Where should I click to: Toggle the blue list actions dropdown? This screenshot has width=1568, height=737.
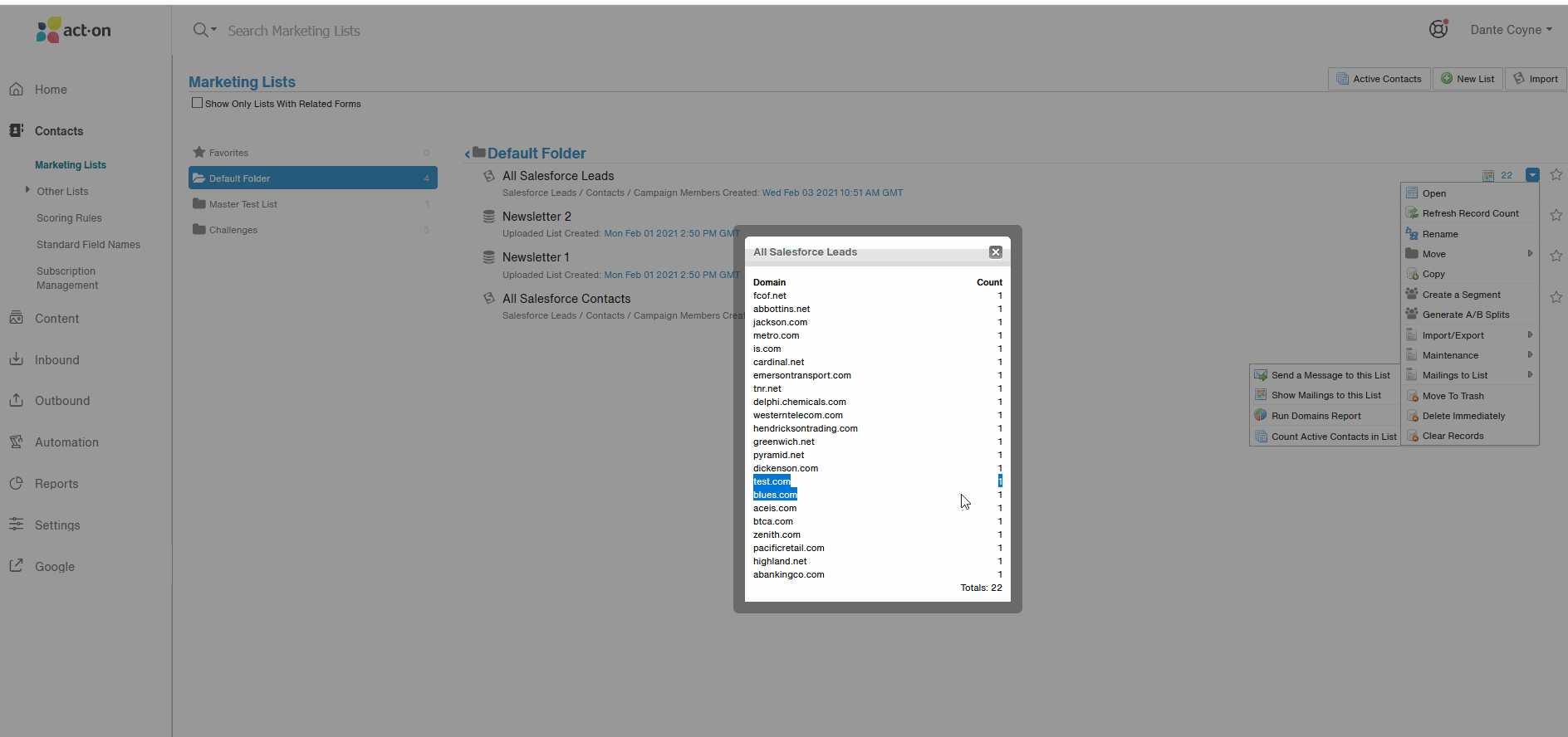click(1532, 175)
